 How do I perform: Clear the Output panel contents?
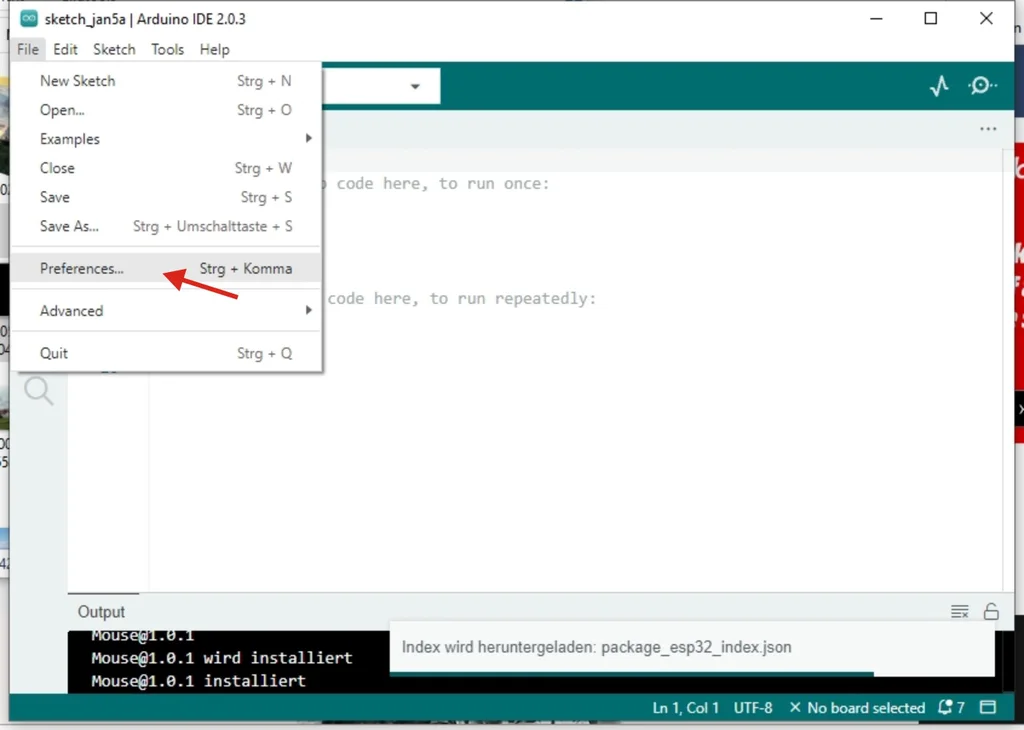(x=959, y=612)
